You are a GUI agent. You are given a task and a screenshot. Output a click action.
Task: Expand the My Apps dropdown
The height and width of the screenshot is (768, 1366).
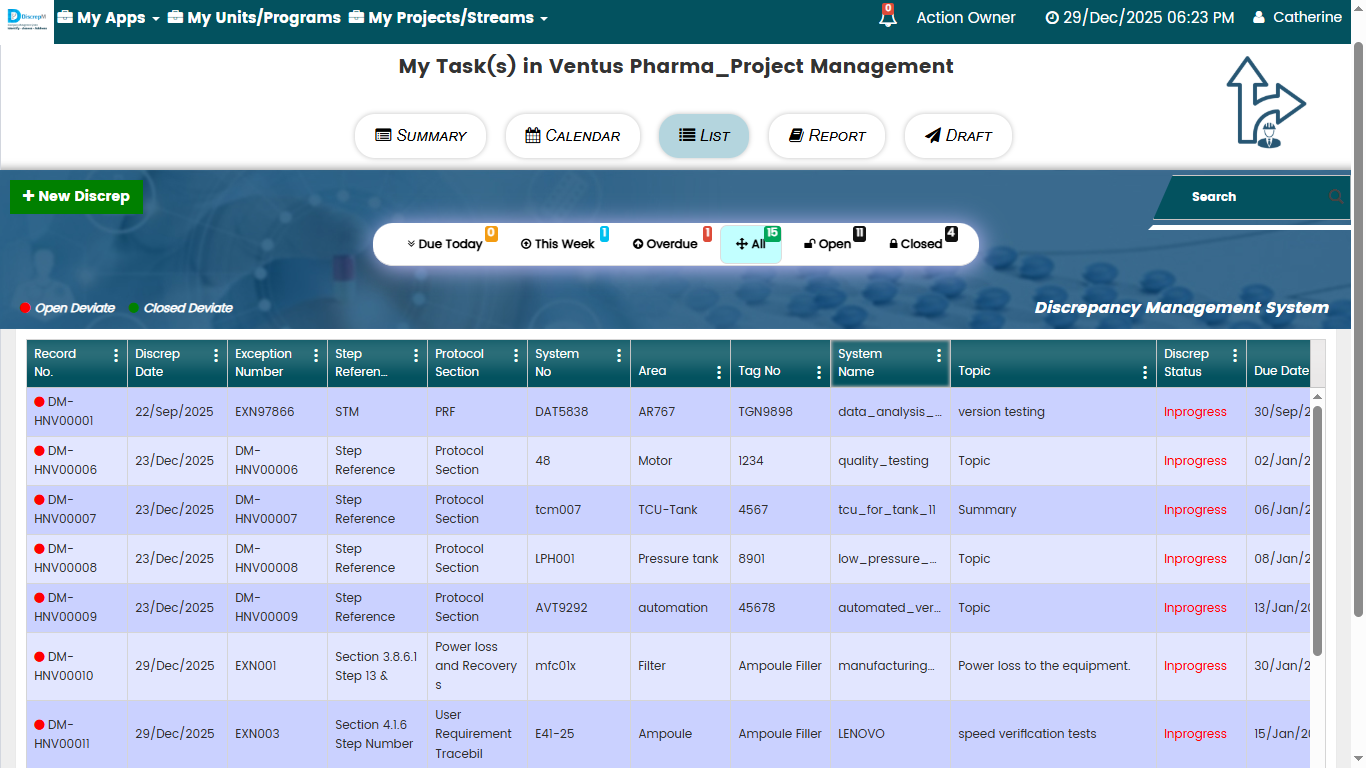coord(108,18)
